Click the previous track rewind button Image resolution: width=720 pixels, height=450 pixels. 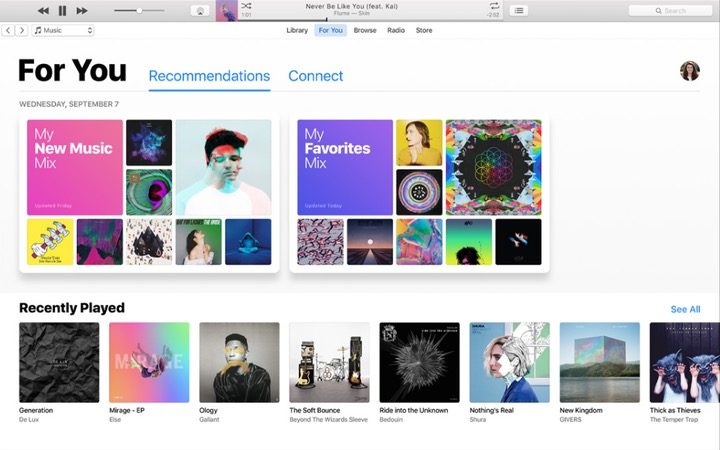pyautogui.click(x=43, y=10)
